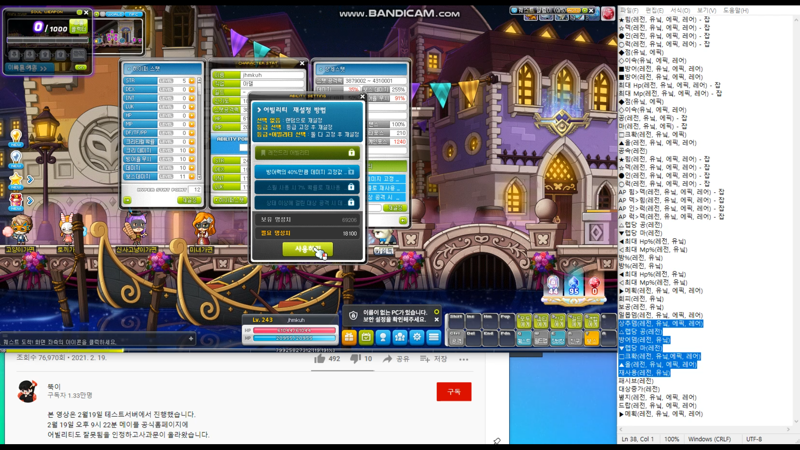
Task: Open Notepad Edit menu
Action: click(x=655, y=10)
